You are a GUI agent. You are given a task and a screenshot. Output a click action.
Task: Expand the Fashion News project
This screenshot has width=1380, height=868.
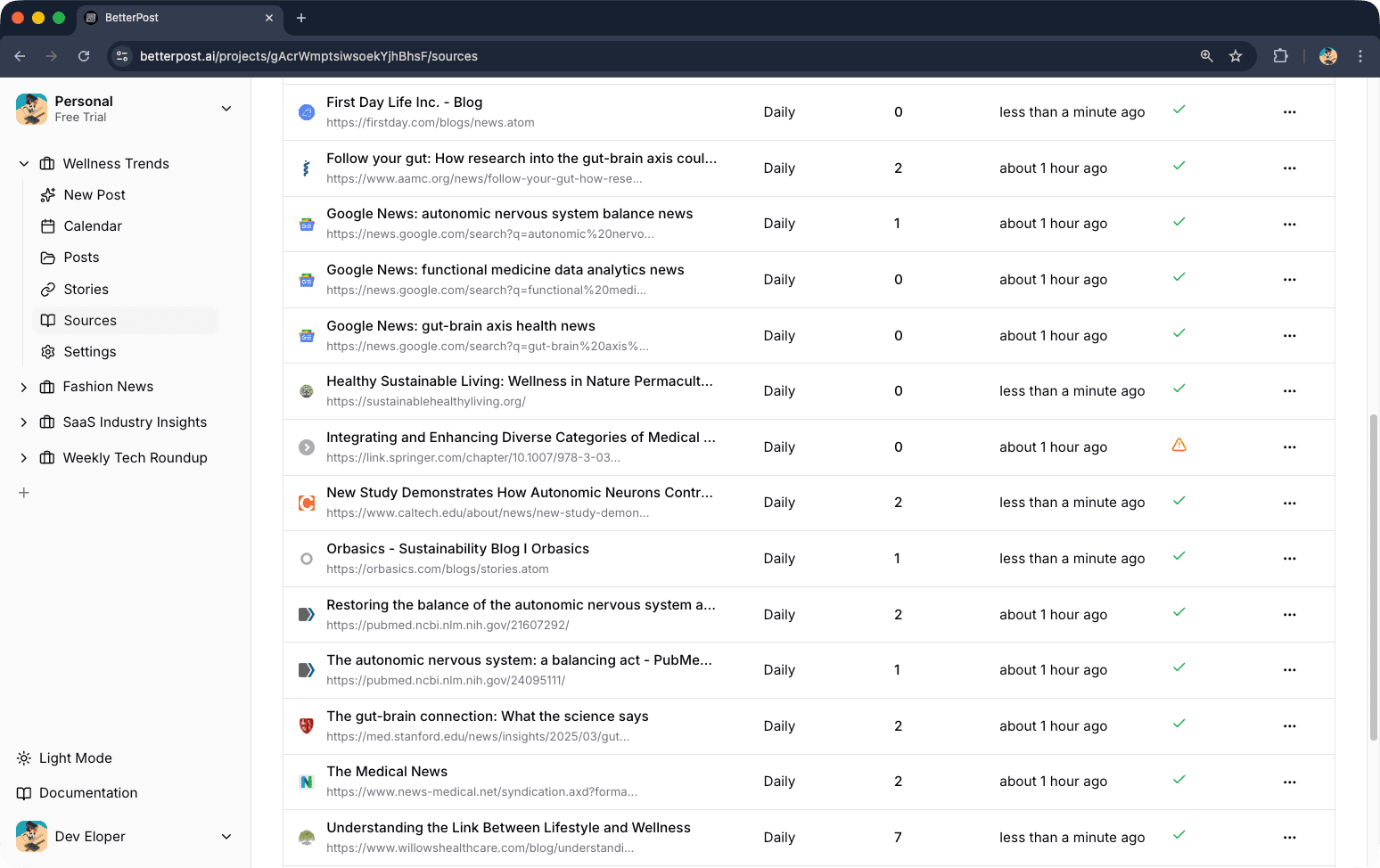pos(23,386)
